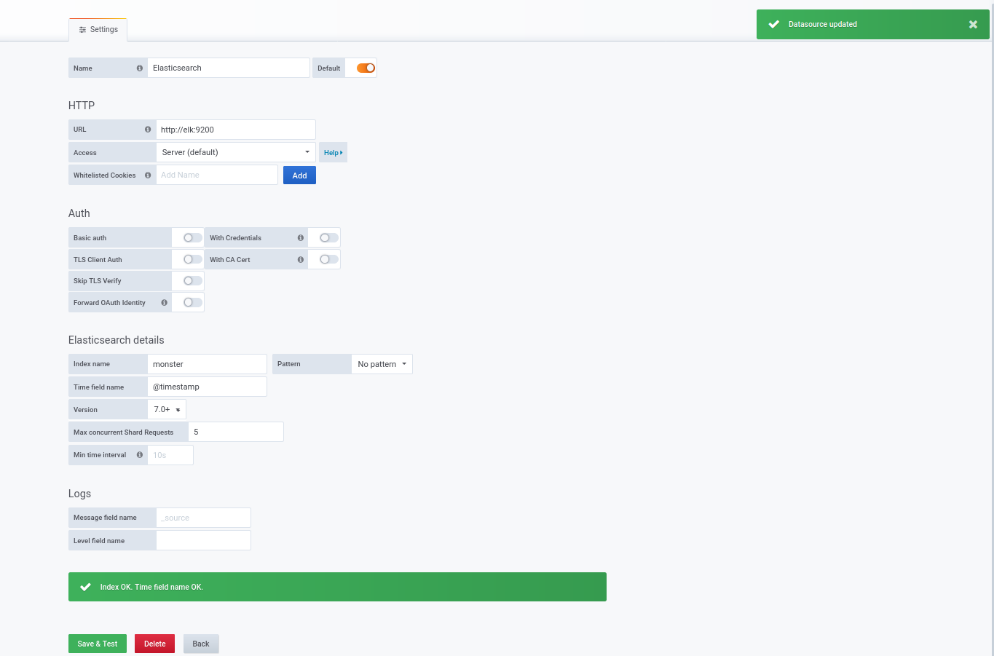Click the URL field info icon
The image size is (994, 656).
[148, 129]
